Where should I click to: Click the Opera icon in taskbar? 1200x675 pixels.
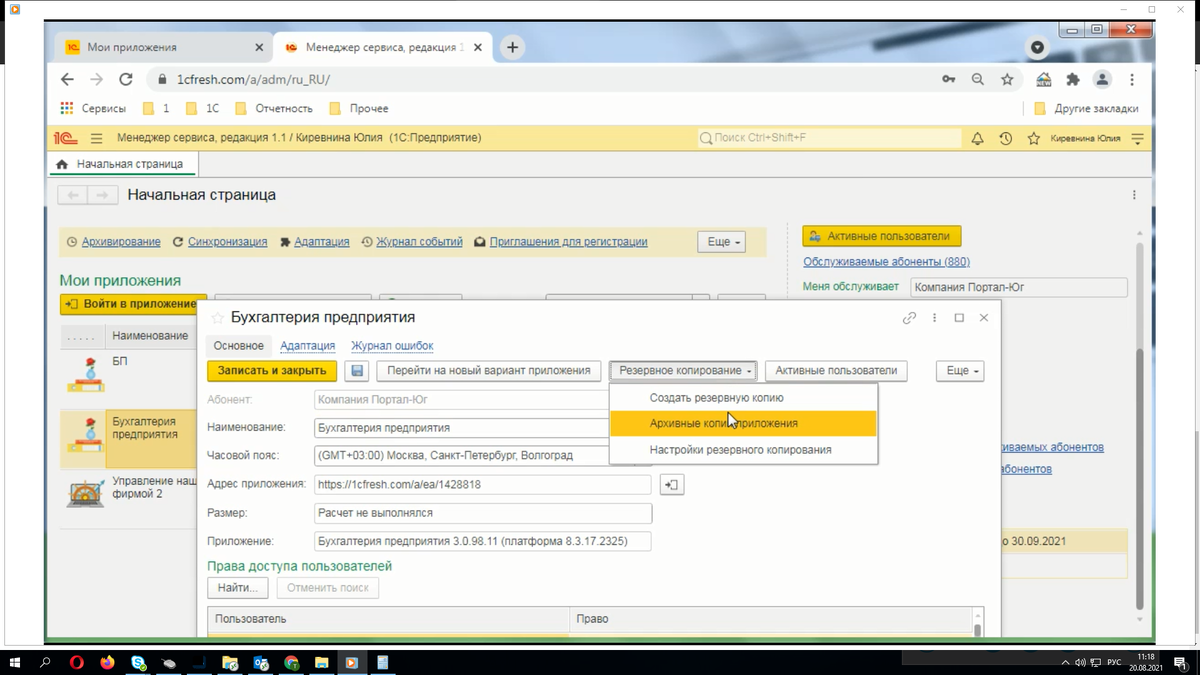coord(77,663)
